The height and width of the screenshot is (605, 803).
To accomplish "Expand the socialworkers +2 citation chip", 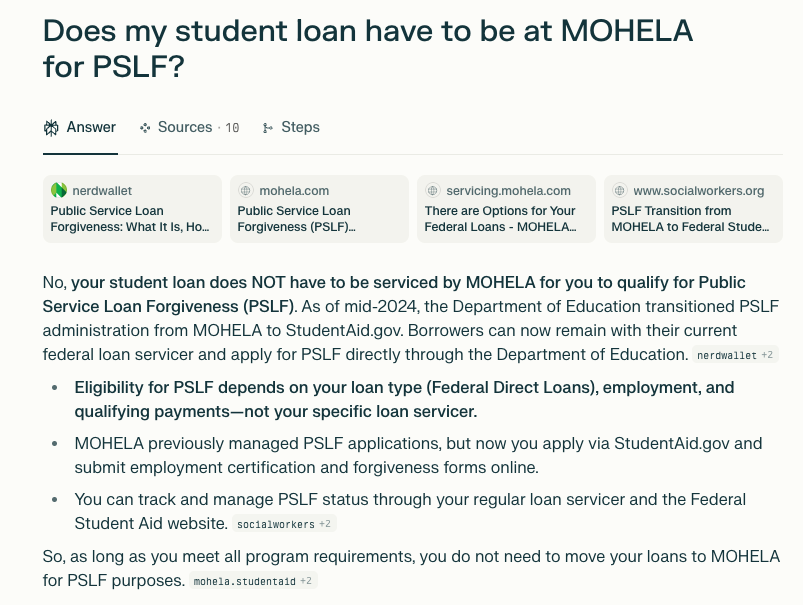I will click(x=284, y=522).
